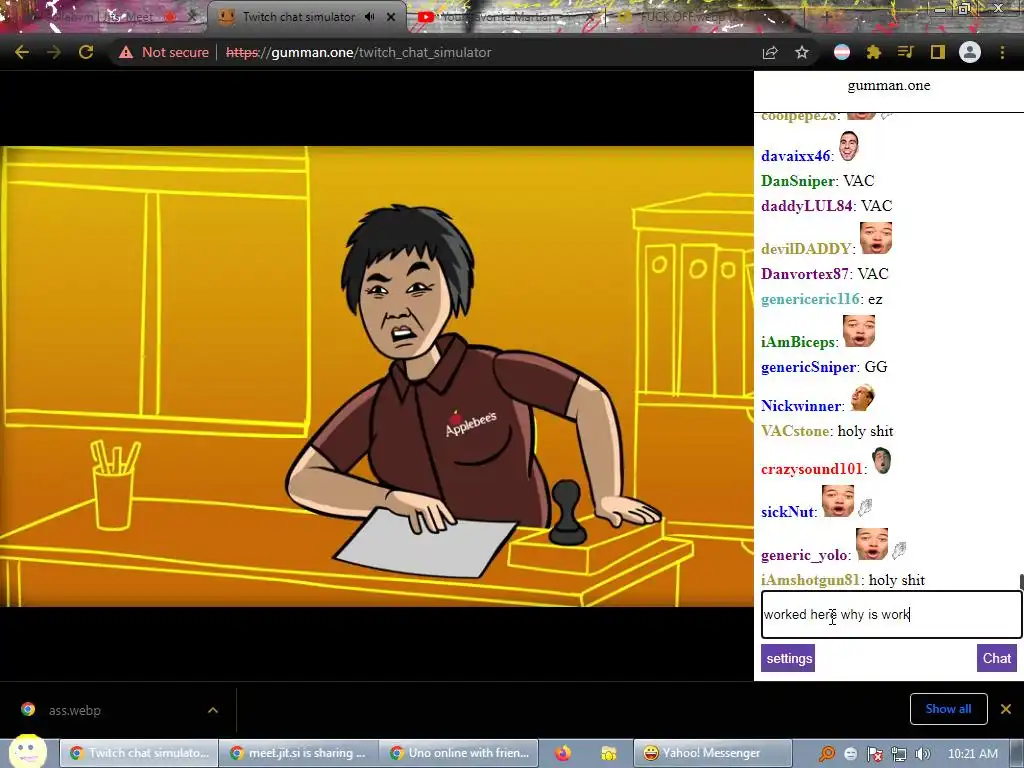Click username iAmshotgun81 in chat

coord(810,580)
